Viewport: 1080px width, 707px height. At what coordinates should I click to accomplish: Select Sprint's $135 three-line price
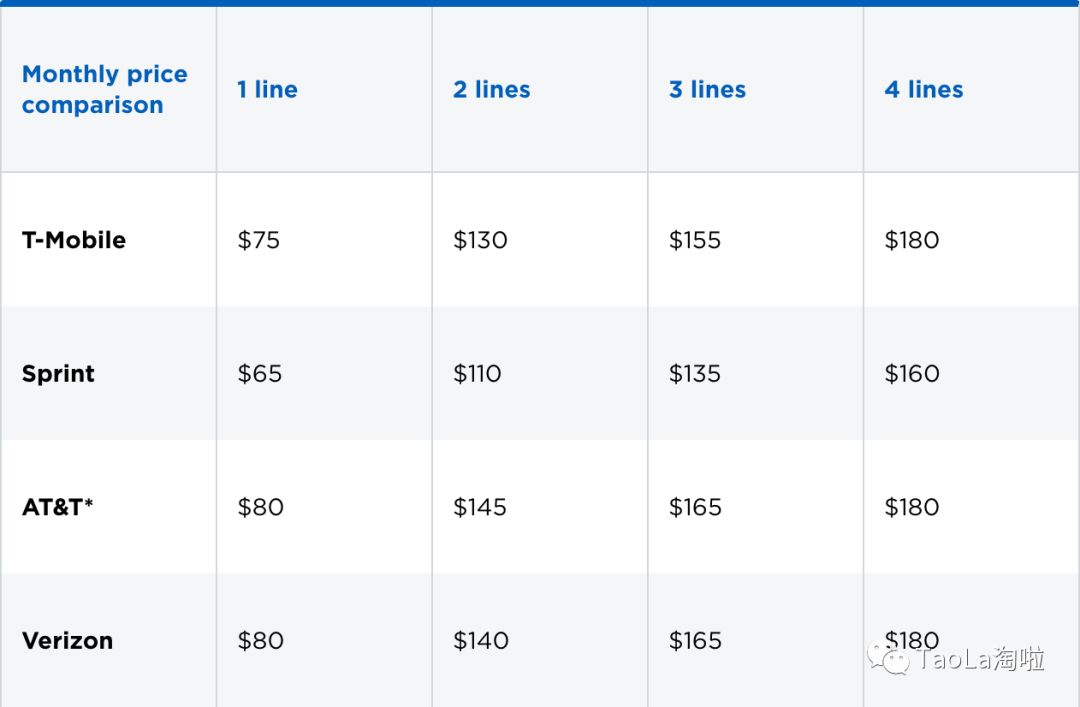coord(694,373)
